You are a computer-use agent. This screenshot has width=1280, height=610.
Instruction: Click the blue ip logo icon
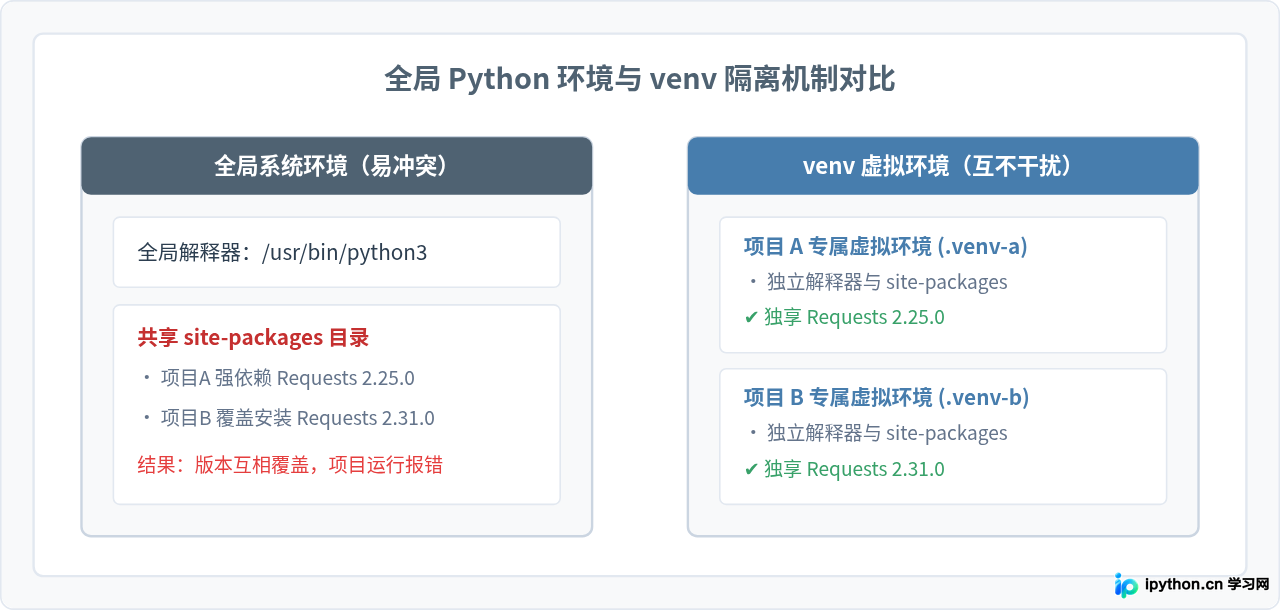(x=1127, y=585)
